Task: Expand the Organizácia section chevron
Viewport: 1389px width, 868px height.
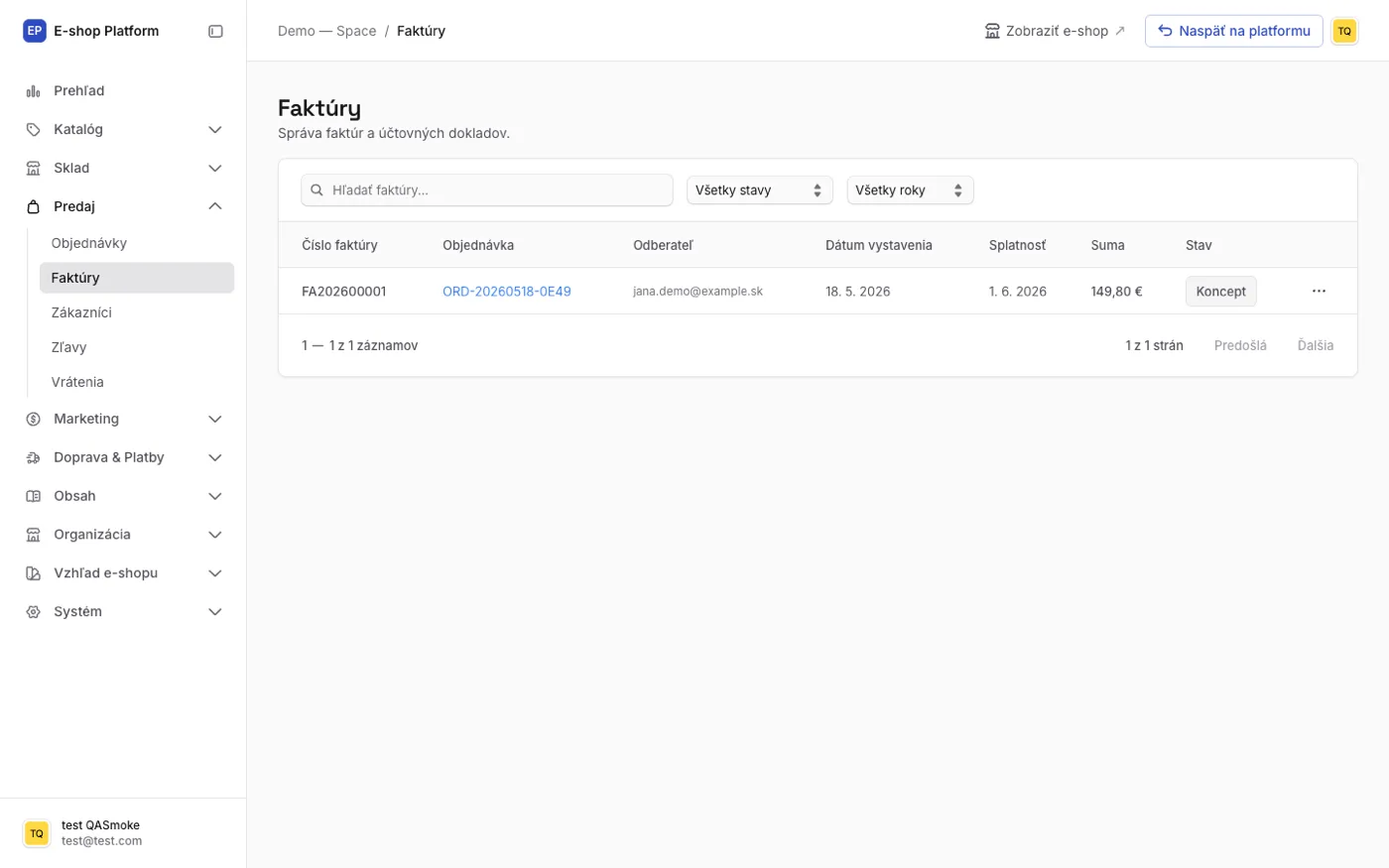Action: [x=214, y=536]
